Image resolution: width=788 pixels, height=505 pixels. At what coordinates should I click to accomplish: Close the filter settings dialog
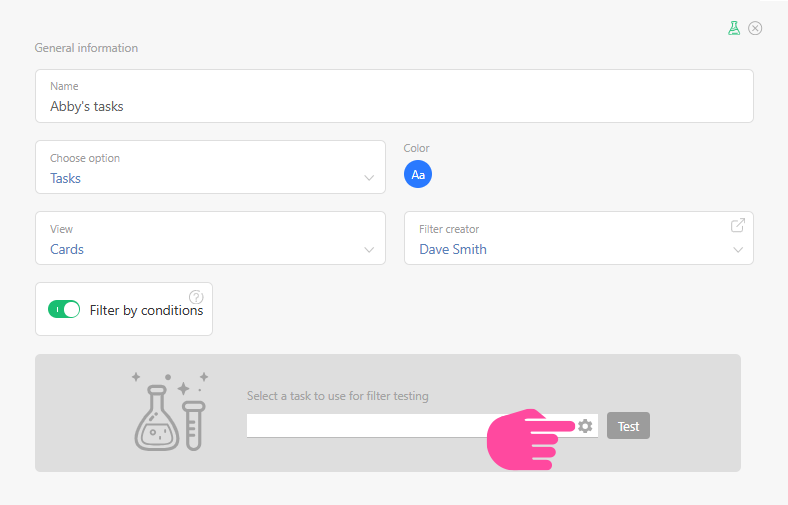pyautogui.click(x=755, y=28)
